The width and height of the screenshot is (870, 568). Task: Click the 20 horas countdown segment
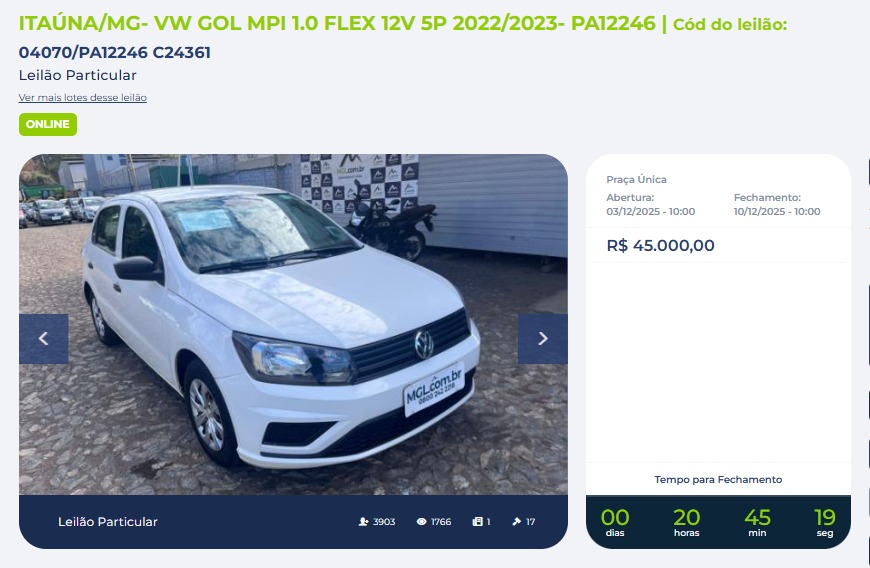coord(686,523)
